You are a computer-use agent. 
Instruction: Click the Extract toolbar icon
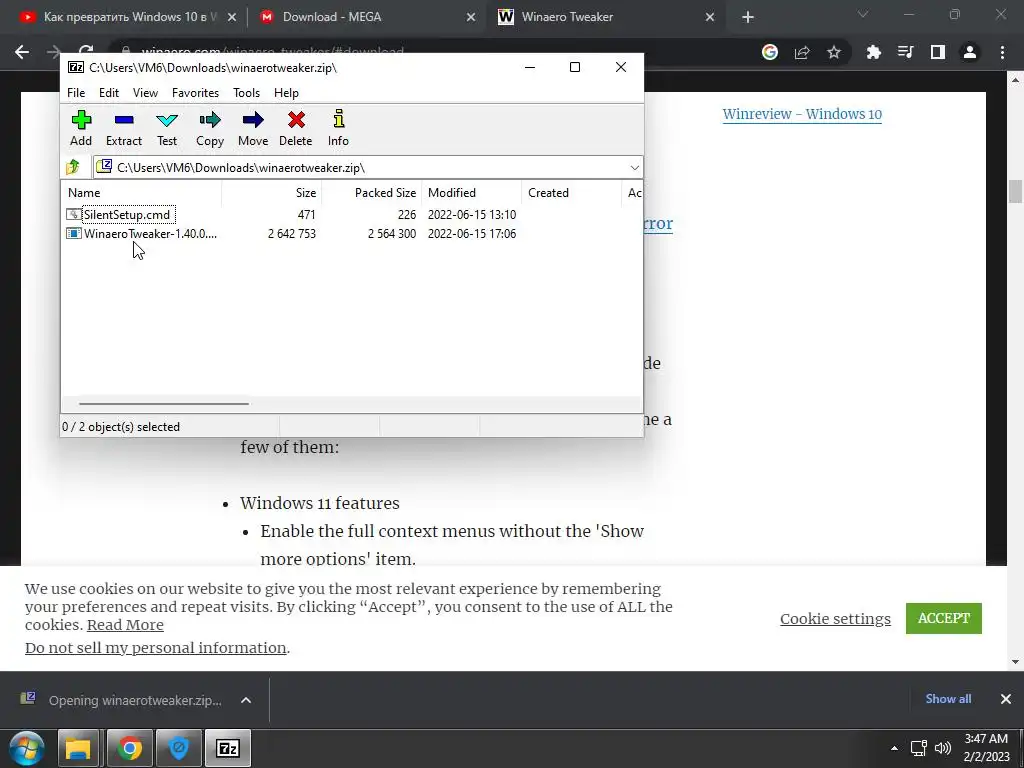(x=123, y=128)
